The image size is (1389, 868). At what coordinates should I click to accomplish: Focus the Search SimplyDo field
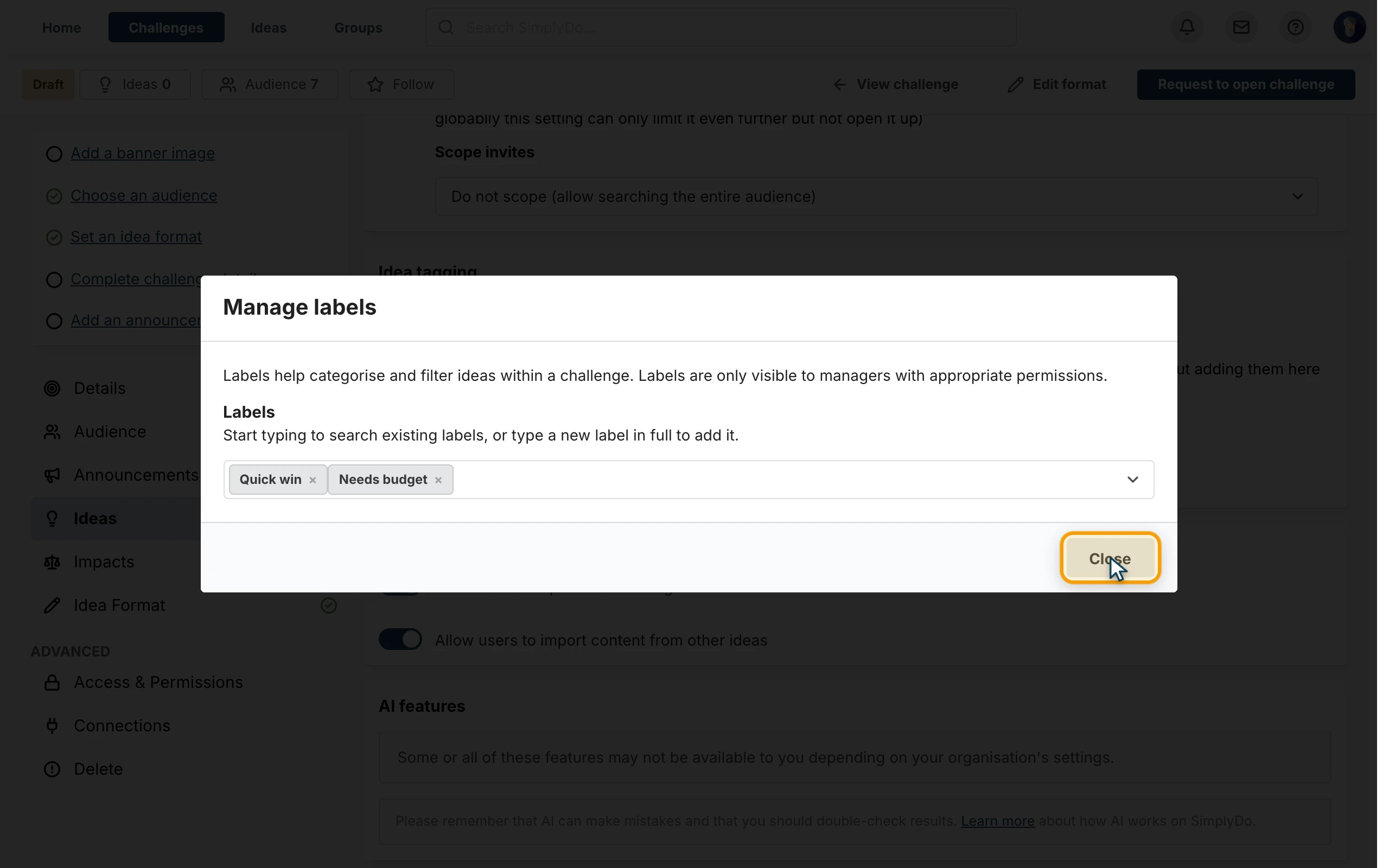click(x=721, y=27)
